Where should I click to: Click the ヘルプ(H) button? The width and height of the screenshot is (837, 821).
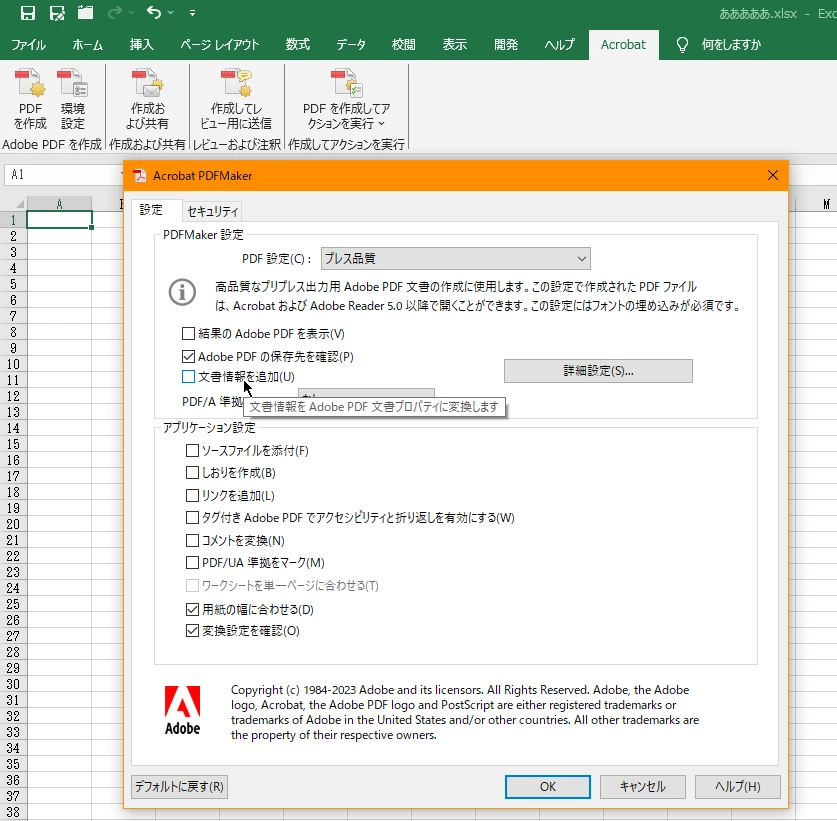(738, 787)
